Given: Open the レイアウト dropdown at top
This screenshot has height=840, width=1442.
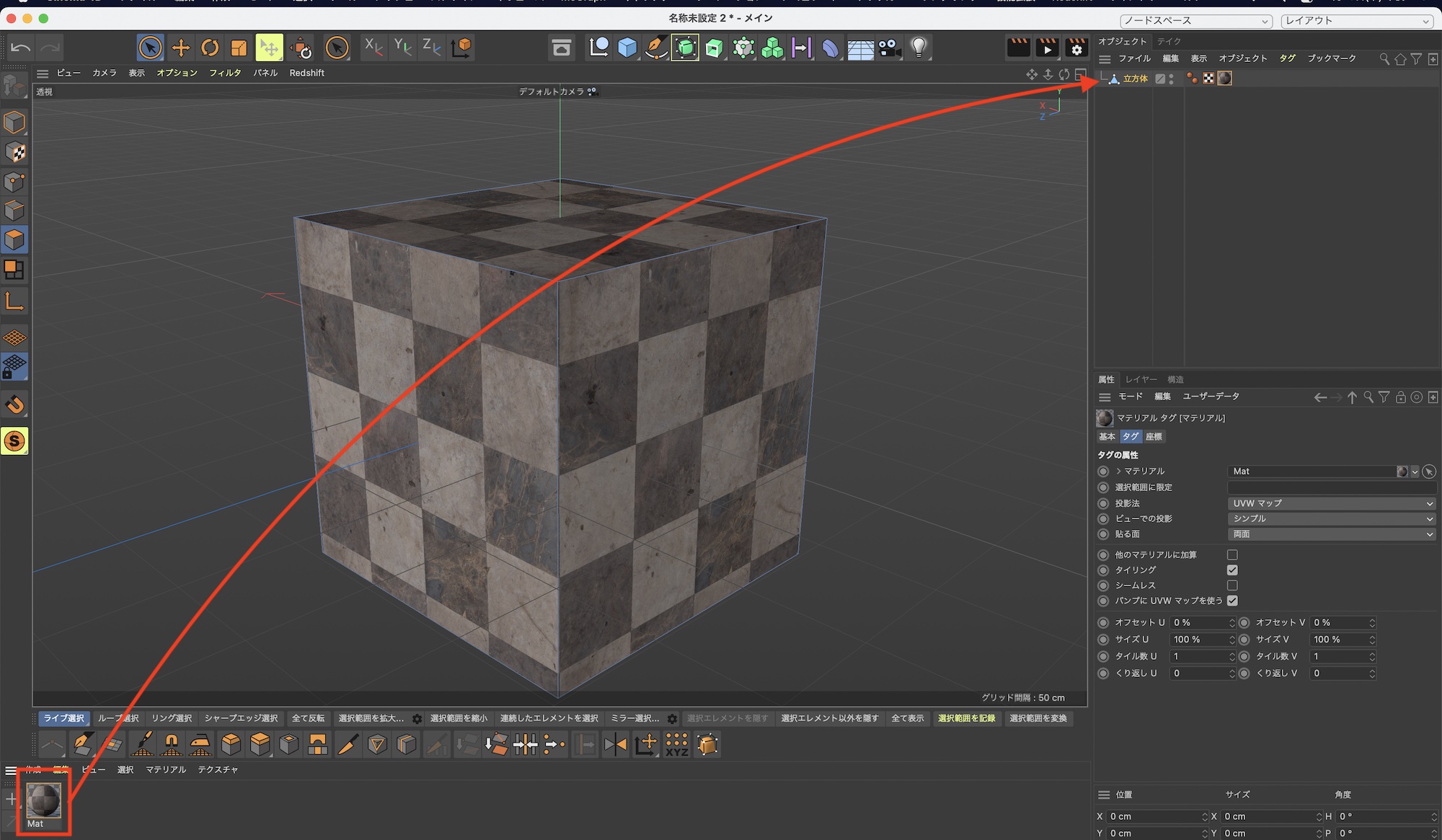Looking at the screenshot, I should [x=1356, y=21].
